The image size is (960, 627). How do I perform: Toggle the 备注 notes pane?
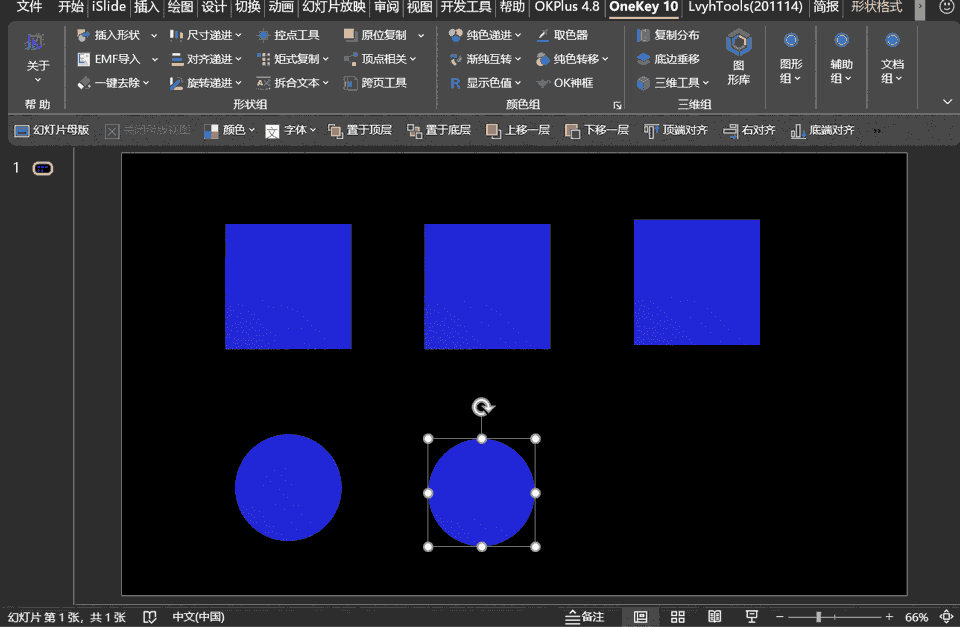[585, 617]
